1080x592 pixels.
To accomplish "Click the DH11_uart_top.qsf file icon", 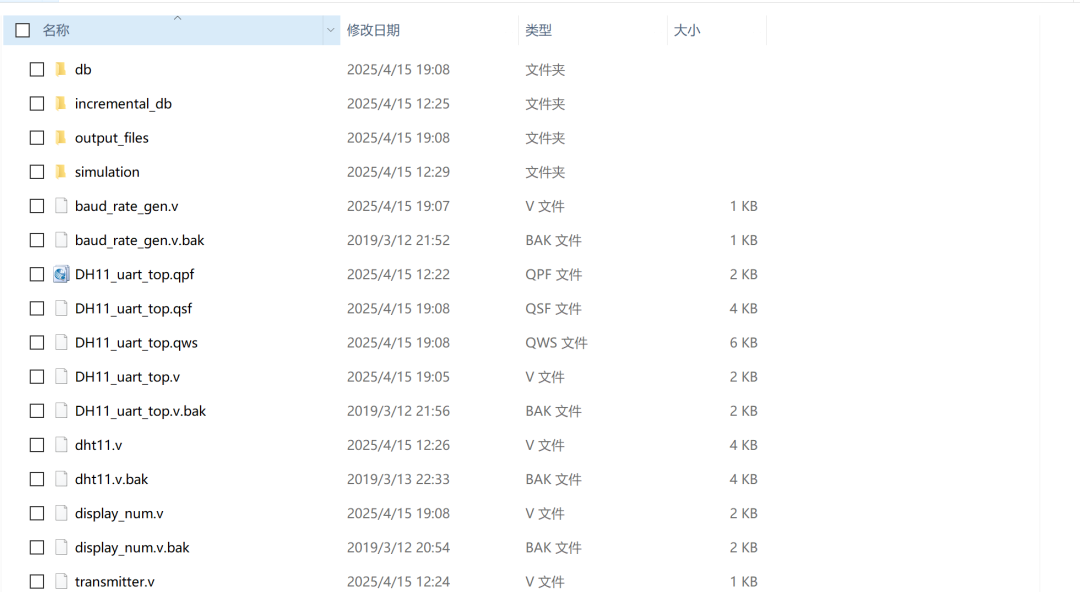I will coord(61,308).
